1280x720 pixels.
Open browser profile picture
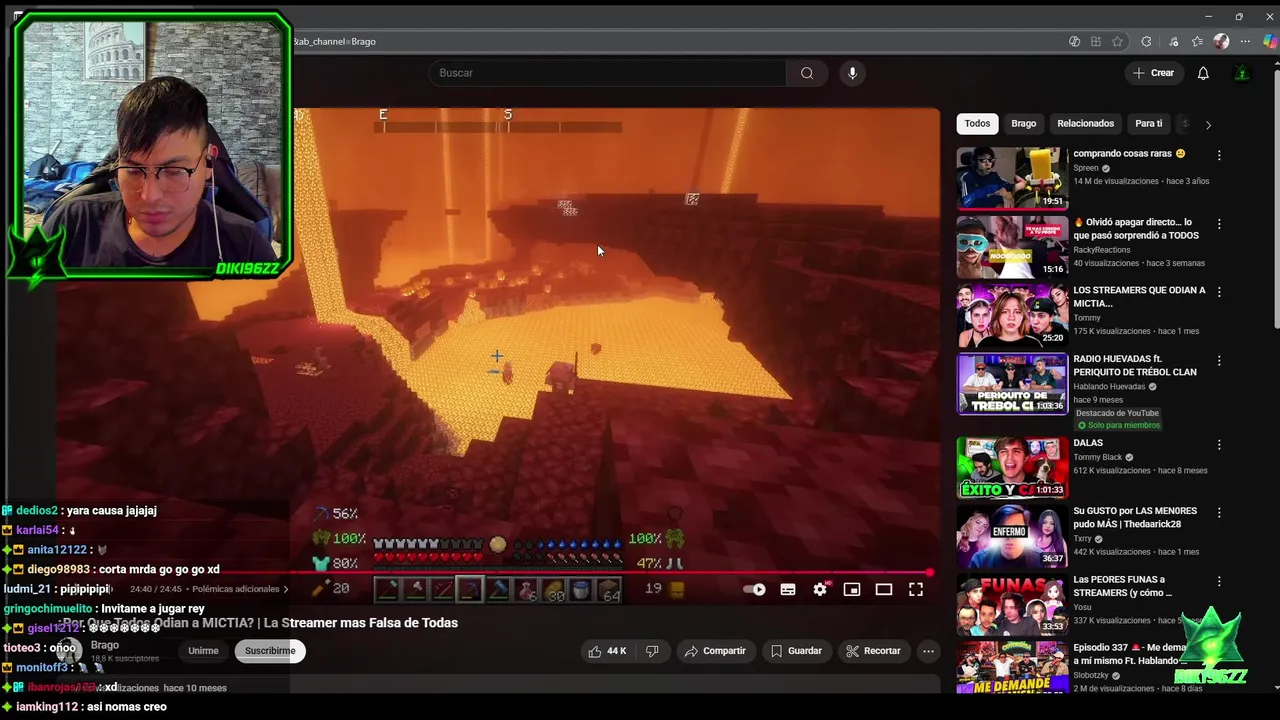coord(1221,41)
